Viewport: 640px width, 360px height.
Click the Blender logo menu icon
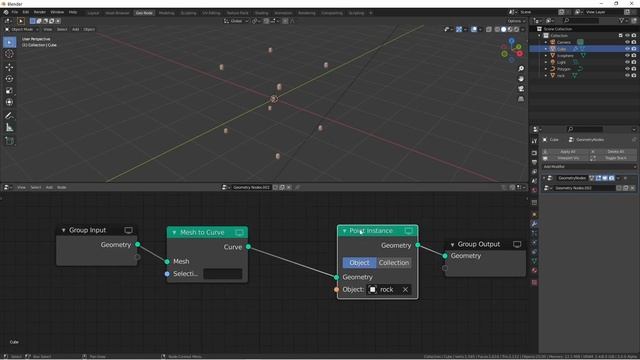pyautogui.click(x=6, y=12)
